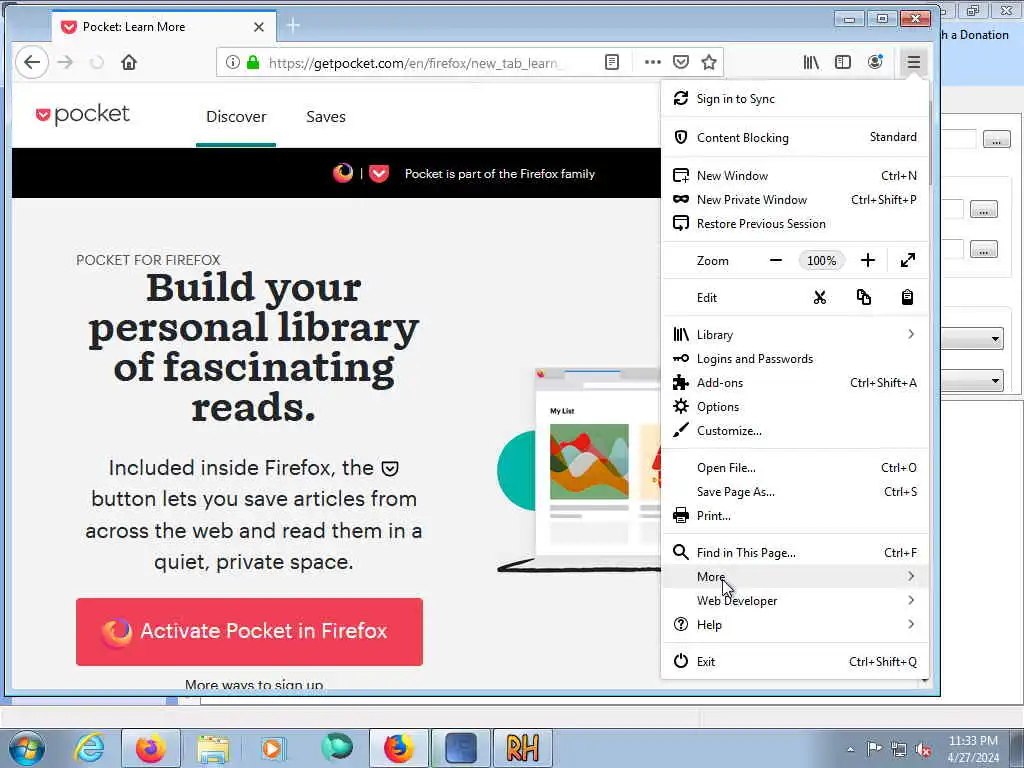Select Open File... menu entry
Screen dimensions: 1024x768
click(x=794, y=468)
